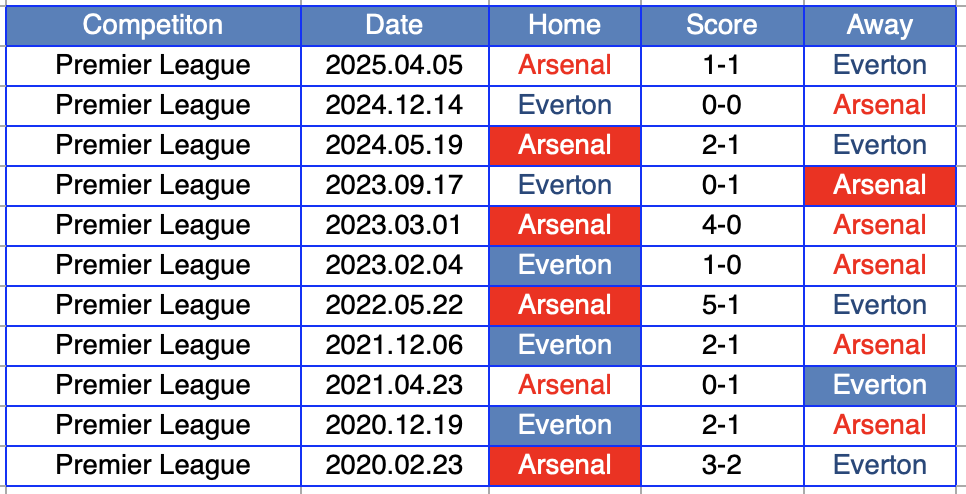Click the 1-1 score cell
This screenshot has width=966, height=494.
[721, 65]
